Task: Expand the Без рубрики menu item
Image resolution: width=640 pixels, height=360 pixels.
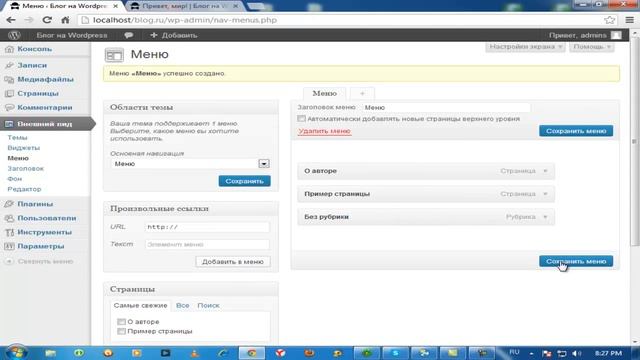Action: [x=545, y=217]
